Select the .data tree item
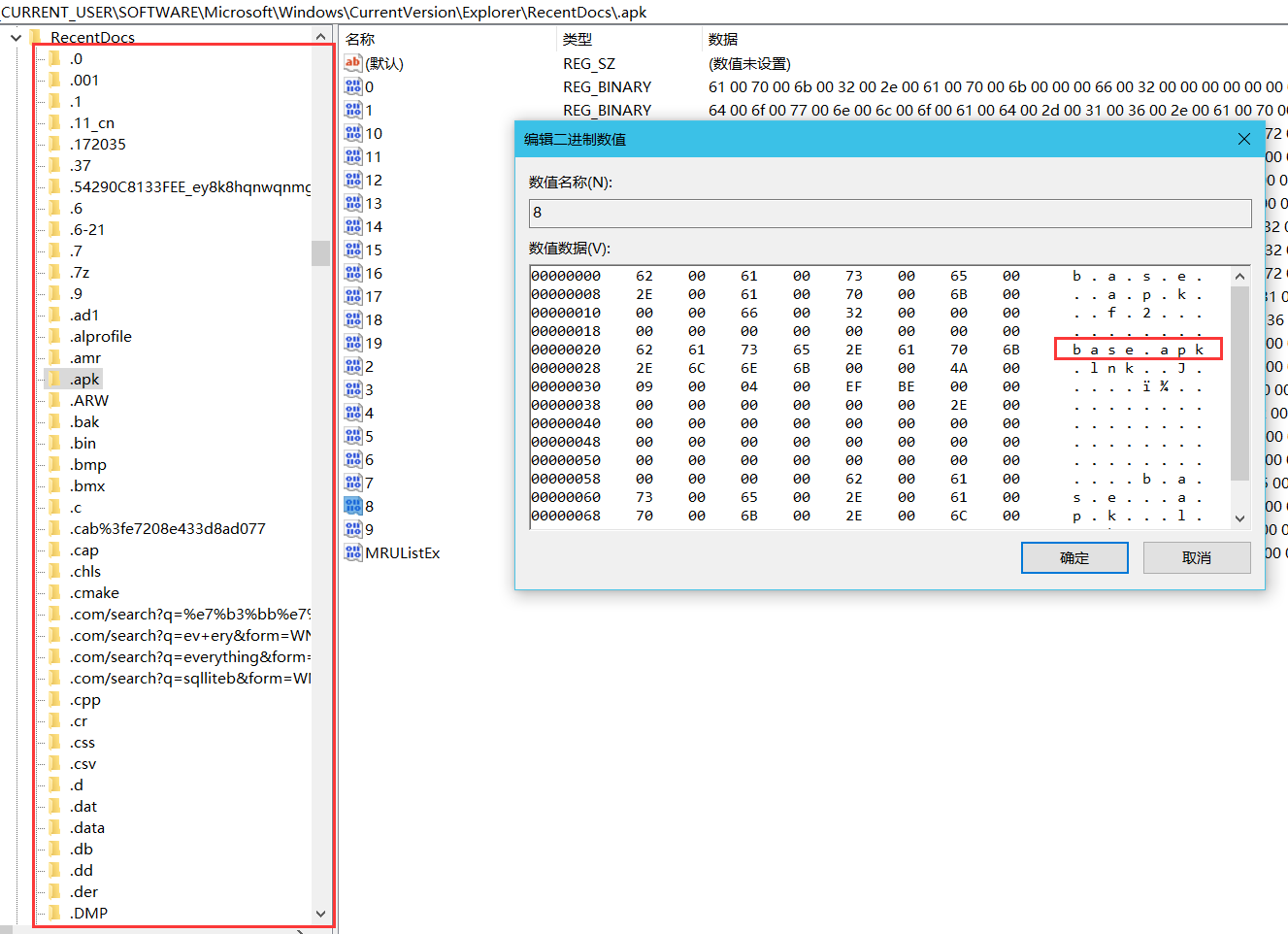The width and height of the screenshot is (1288, 934). 87,828
